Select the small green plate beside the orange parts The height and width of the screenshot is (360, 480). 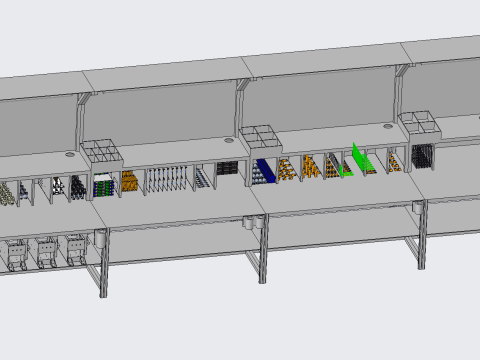point(345,170)
